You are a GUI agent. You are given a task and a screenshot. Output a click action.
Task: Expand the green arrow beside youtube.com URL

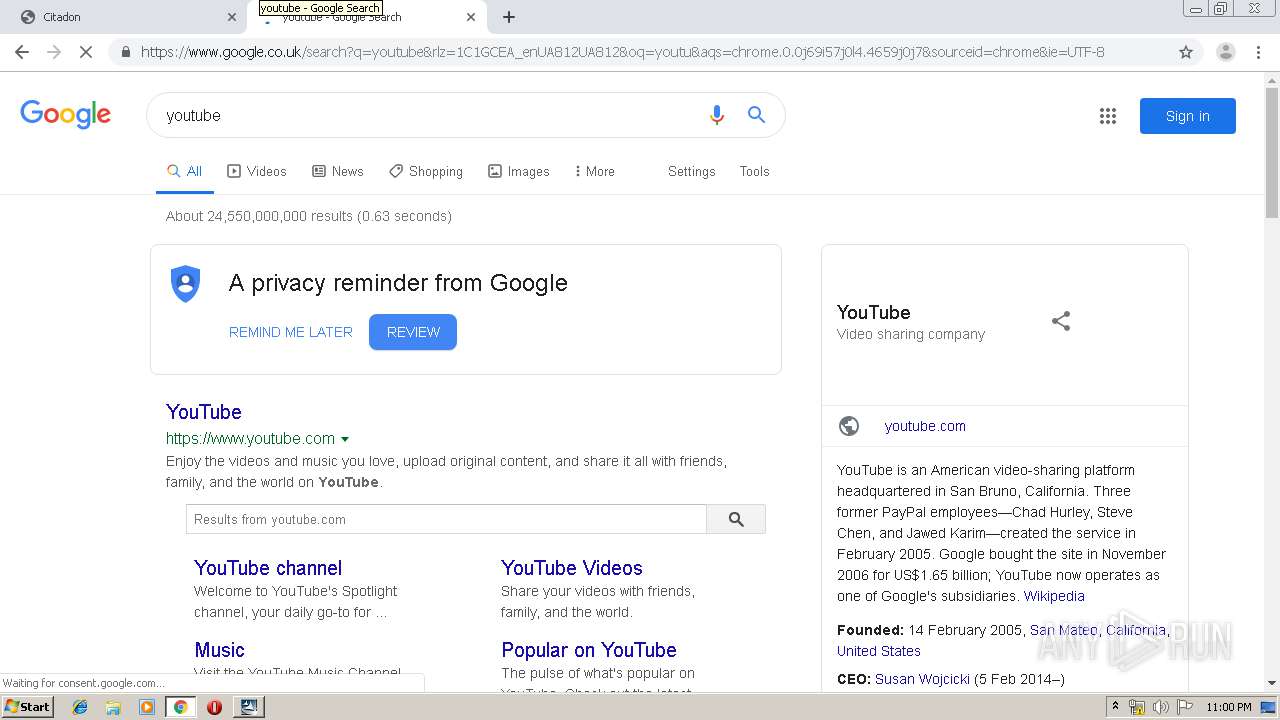click(345, 439)
